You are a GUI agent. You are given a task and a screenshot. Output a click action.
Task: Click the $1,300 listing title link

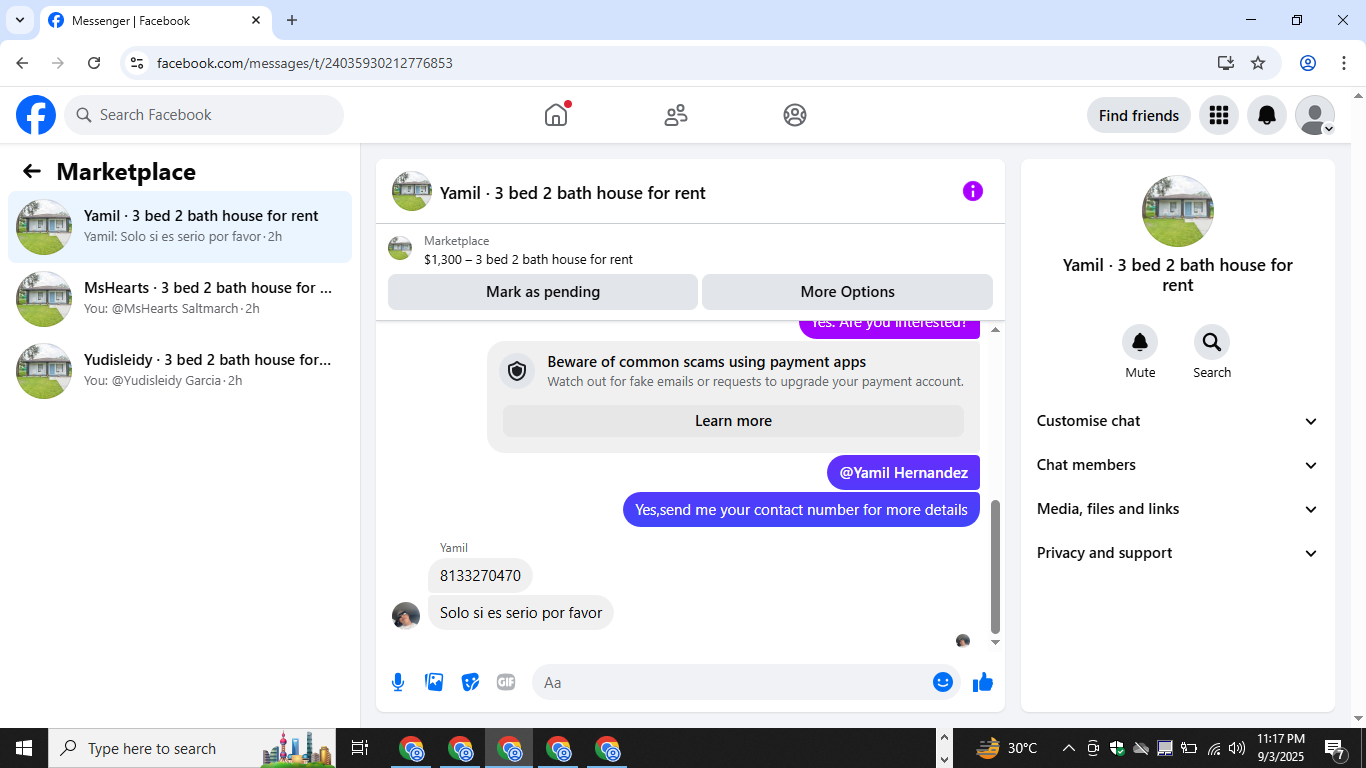[528, 259]
